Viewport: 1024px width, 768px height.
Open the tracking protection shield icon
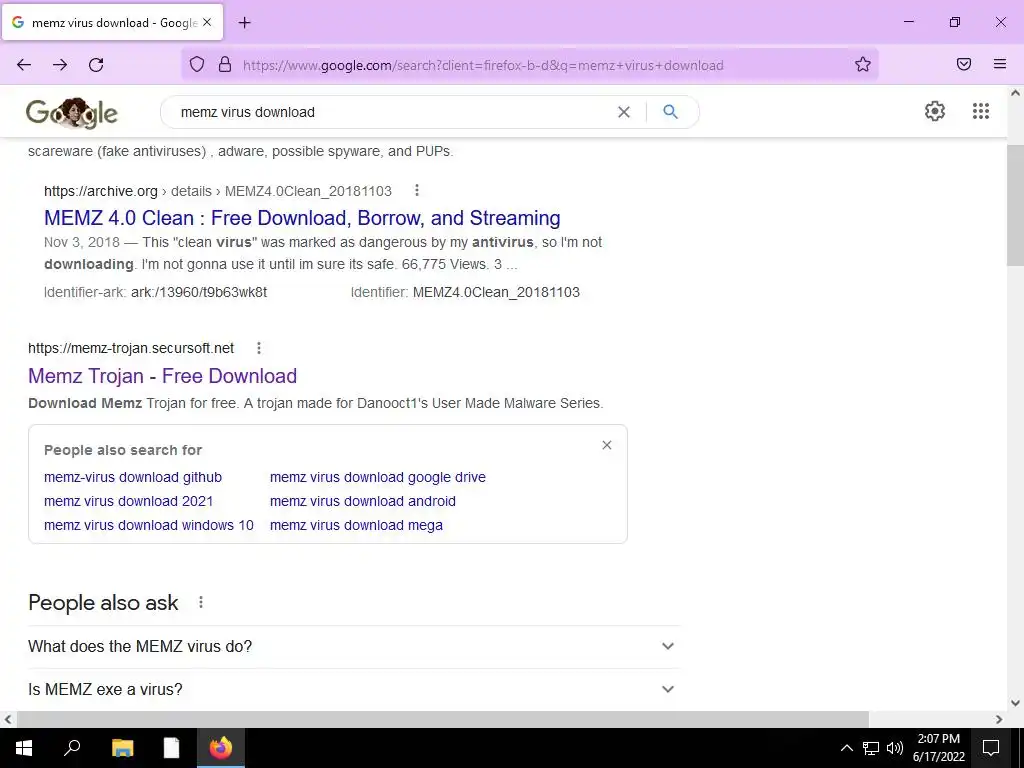[197, 64]
